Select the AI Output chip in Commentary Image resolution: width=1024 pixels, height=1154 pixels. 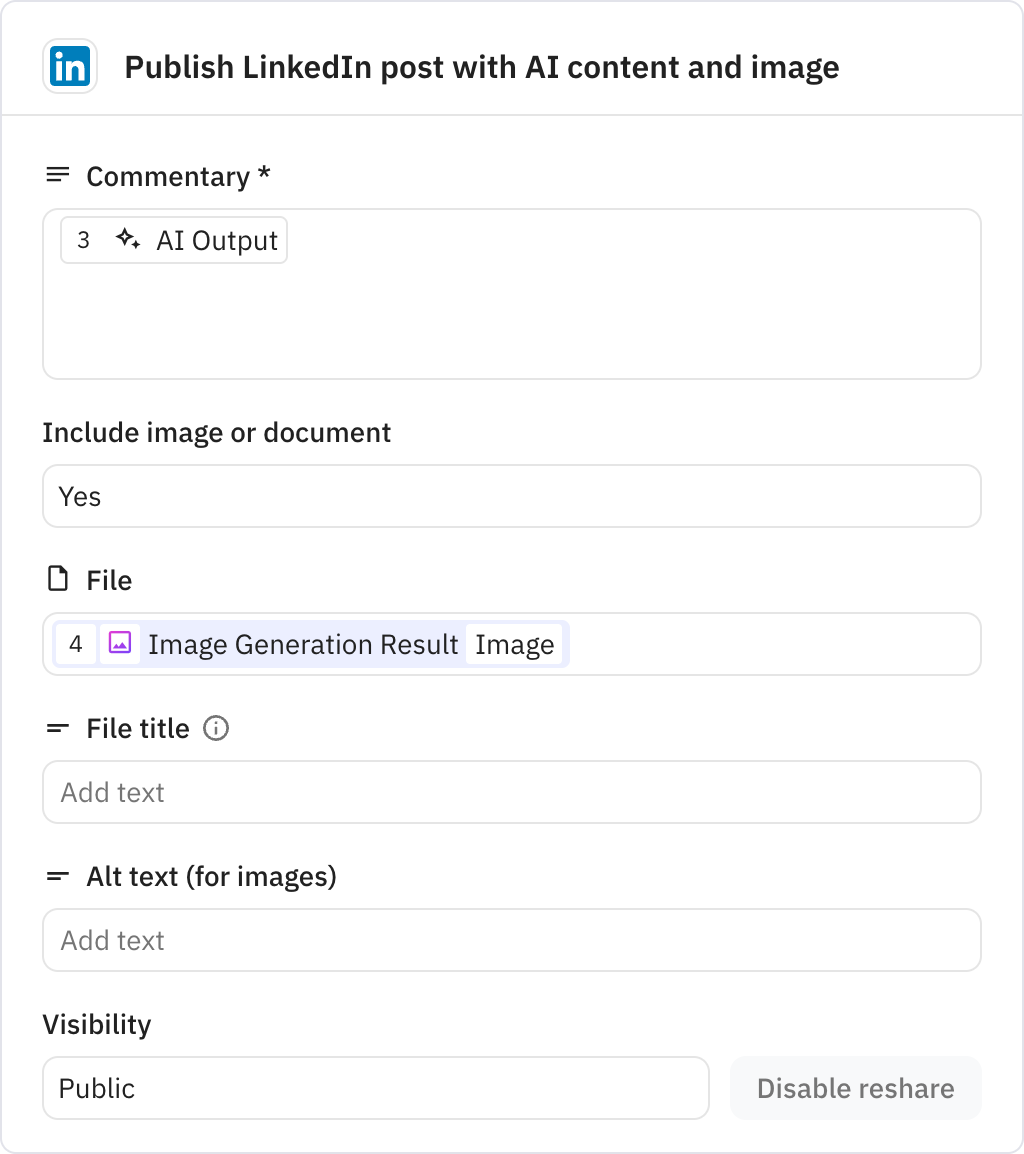[x=216, y=239]
